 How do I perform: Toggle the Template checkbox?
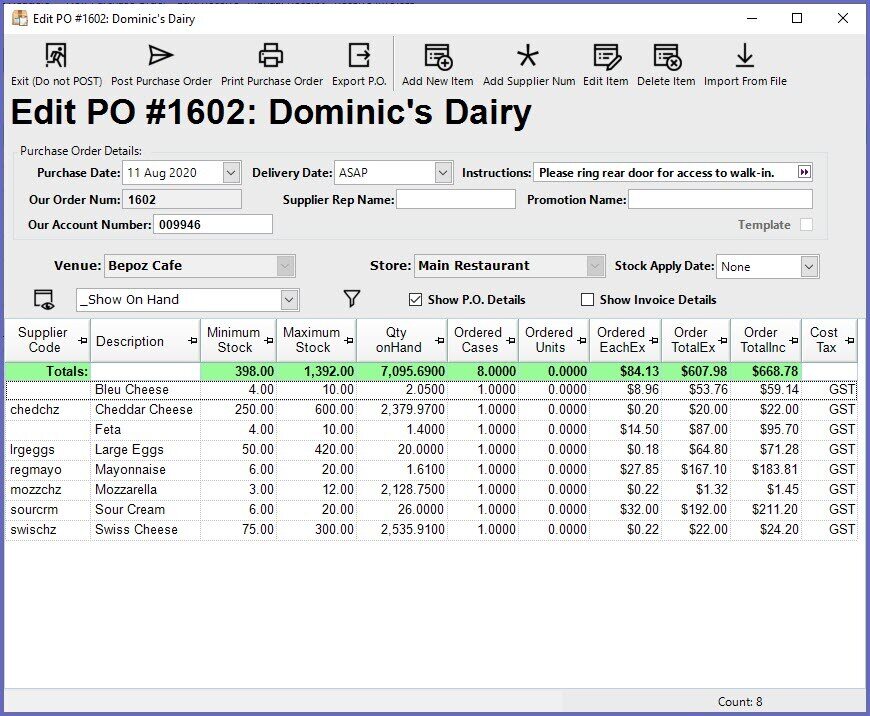point(806,225)
